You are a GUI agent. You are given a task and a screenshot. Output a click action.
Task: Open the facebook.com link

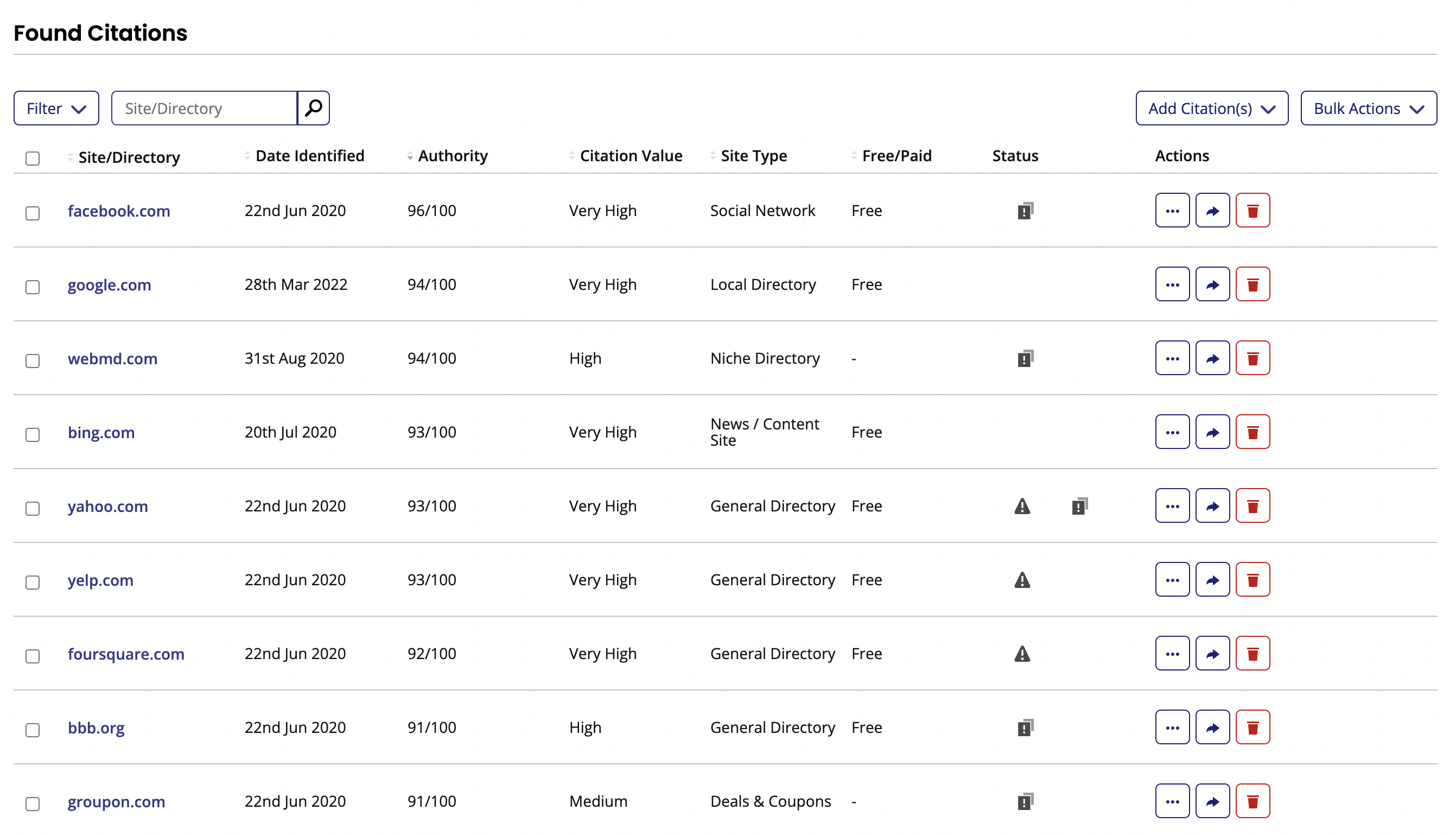119,211
